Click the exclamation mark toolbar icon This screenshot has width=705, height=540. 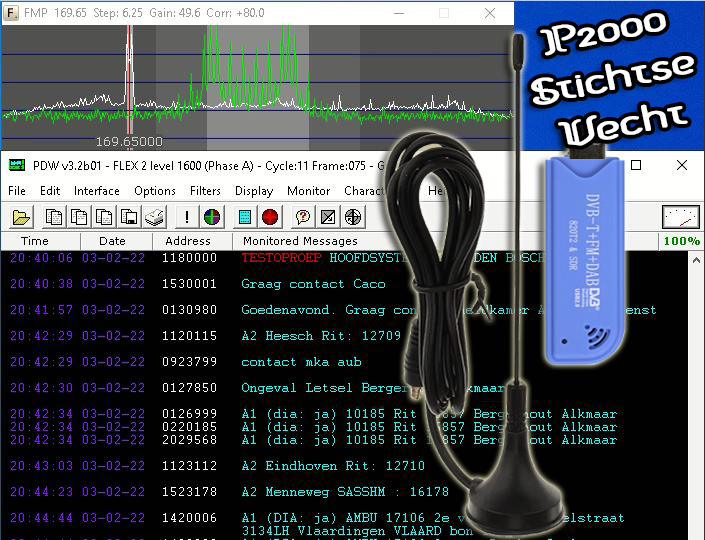[x=187, y=217]
